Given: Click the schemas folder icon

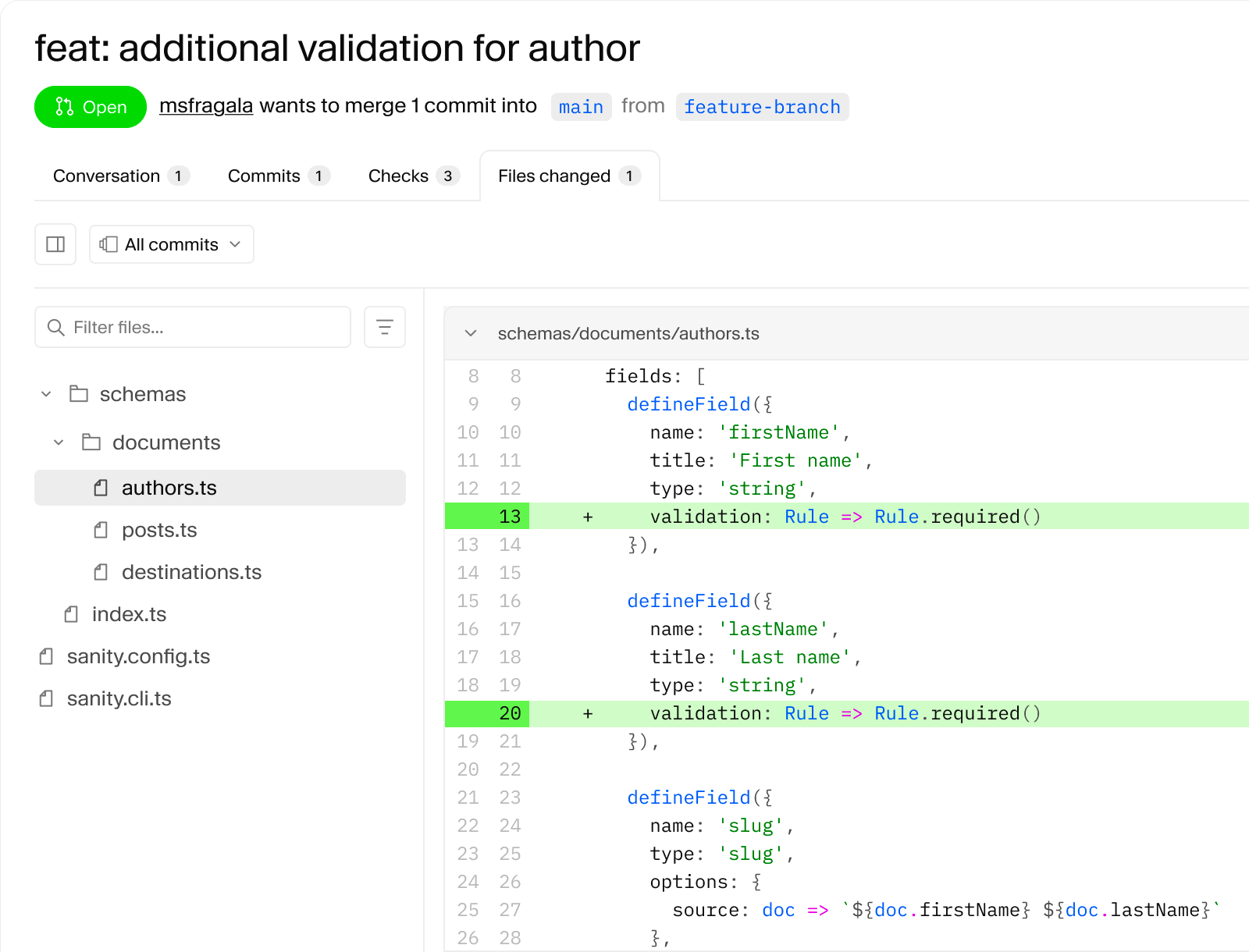Looking at the screenshot, I should pyautogui.click(x=79, y=393).
